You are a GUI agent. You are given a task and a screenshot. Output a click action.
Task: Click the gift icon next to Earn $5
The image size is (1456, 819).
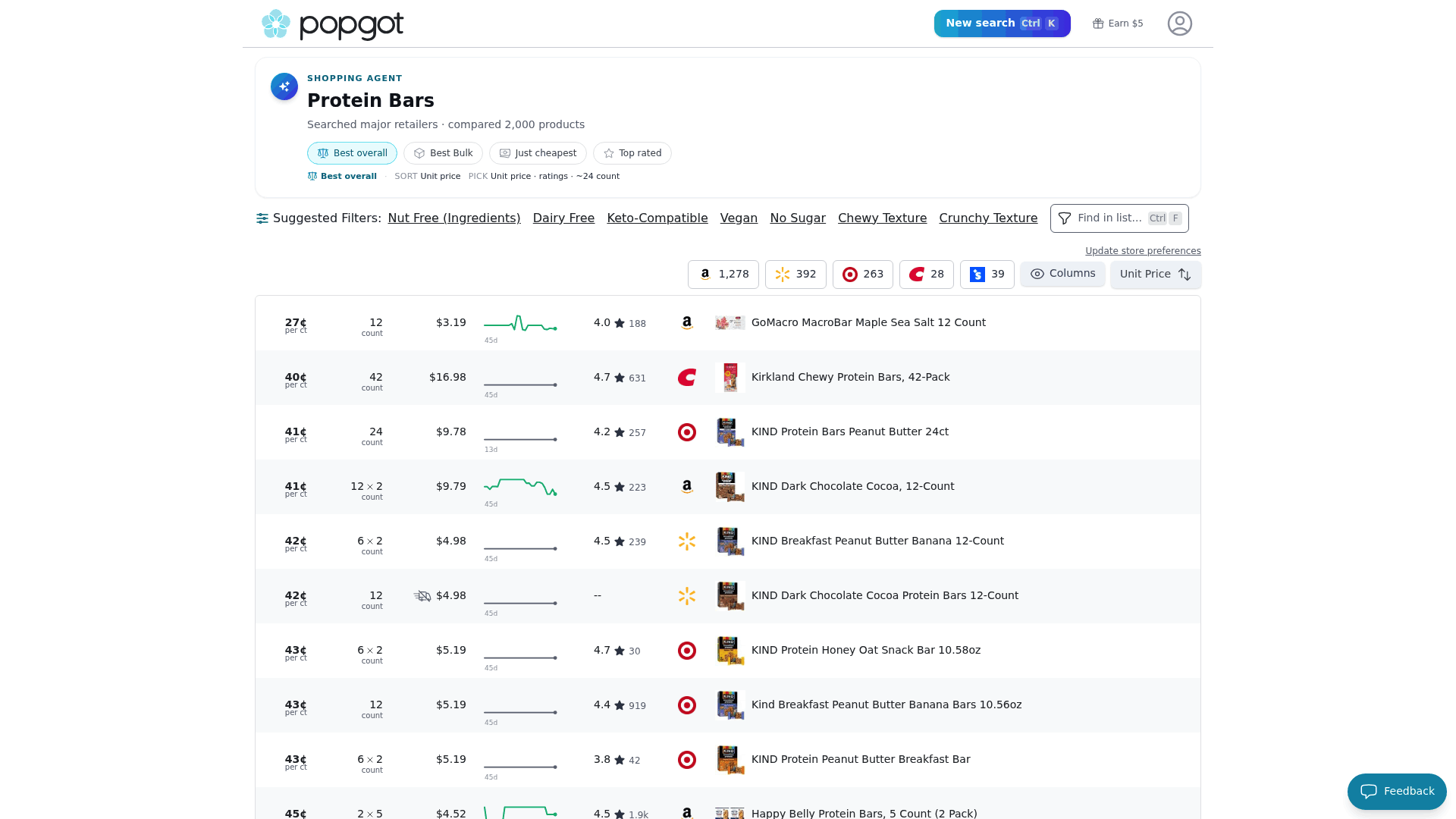(1097, 24)
